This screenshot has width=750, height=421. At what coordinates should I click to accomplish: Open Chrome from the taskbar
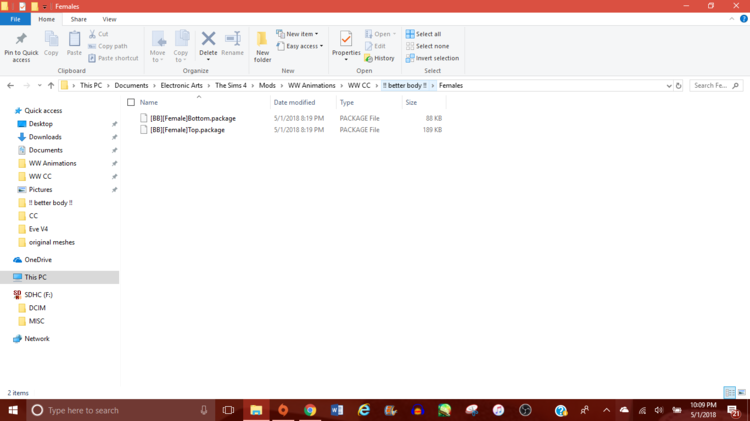pyautogui.click(x=310, y=410)
